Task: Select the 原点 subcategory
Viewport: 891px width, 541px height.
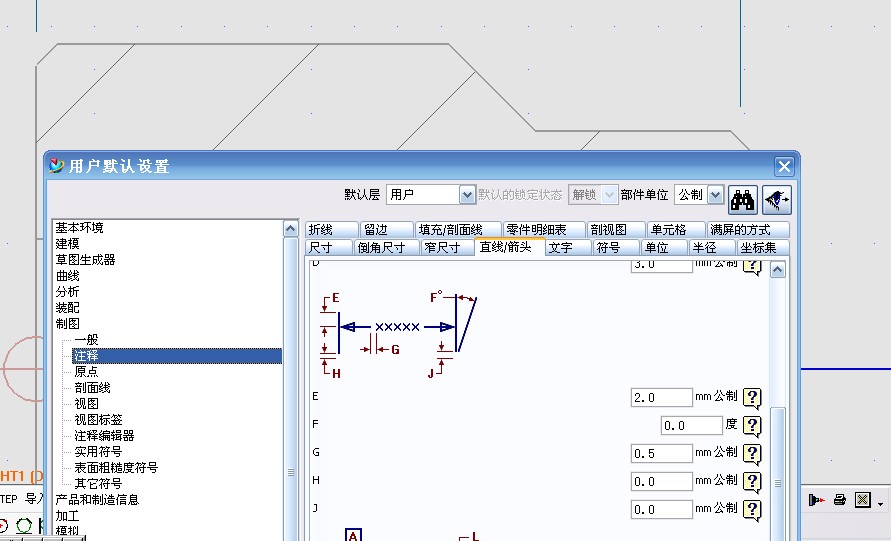Action: click(x=86, y=372)
